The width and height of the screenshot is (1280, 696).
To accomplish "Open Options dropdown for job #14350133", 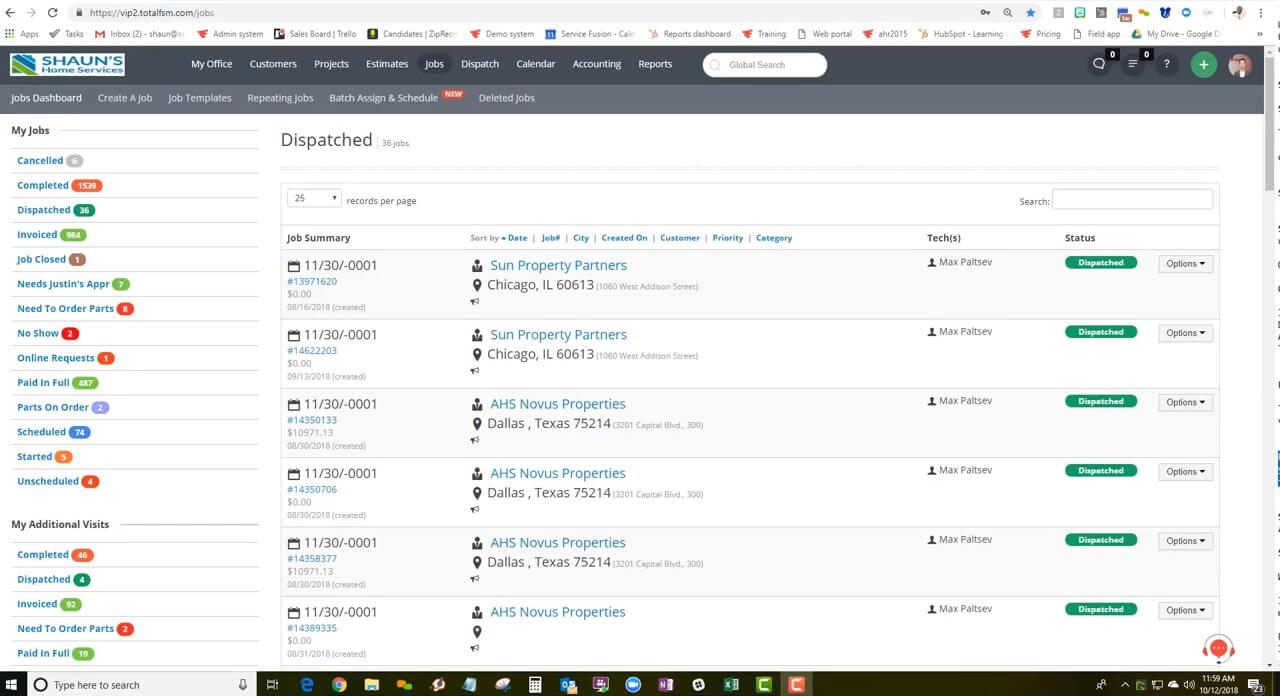I will [1185, 402].
